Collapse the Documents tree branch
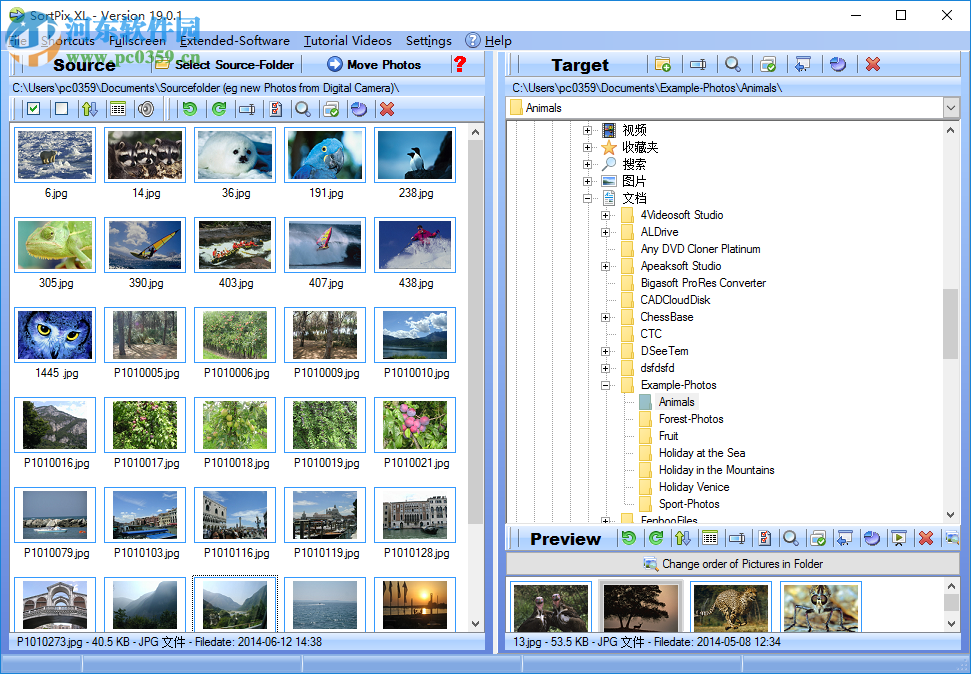This screenshot has width=971, height=674. pos(589,198)
